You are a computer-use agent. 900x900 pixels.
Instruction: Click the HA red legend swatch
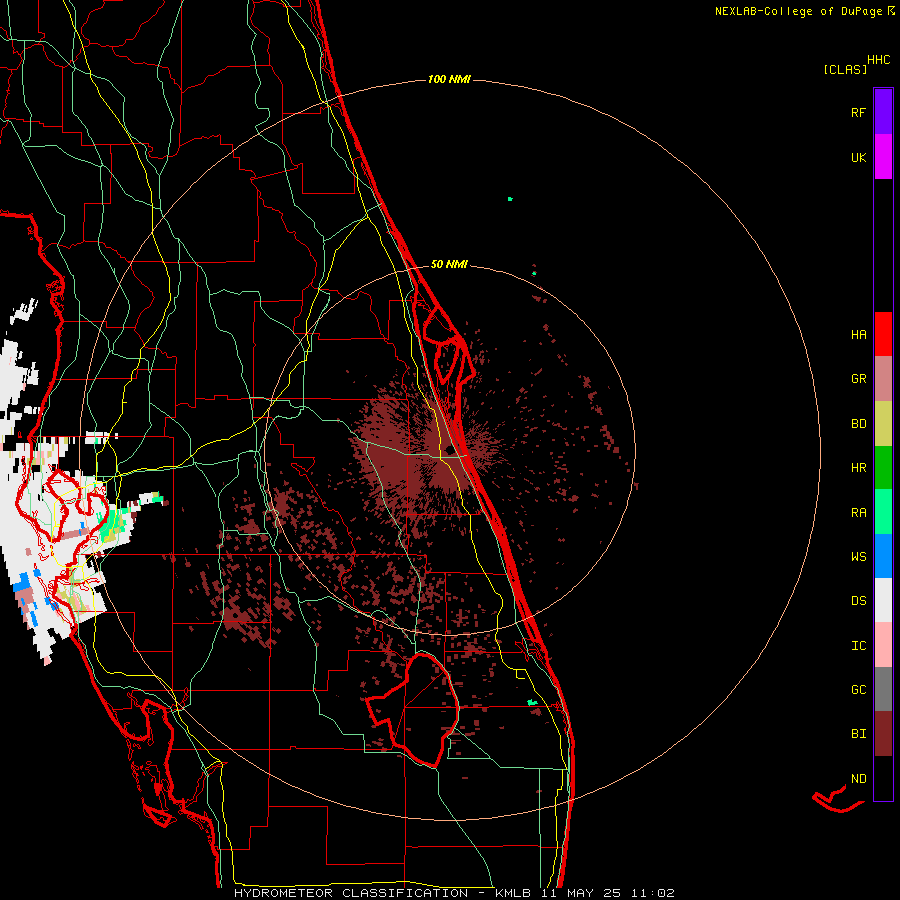[883, 334]
